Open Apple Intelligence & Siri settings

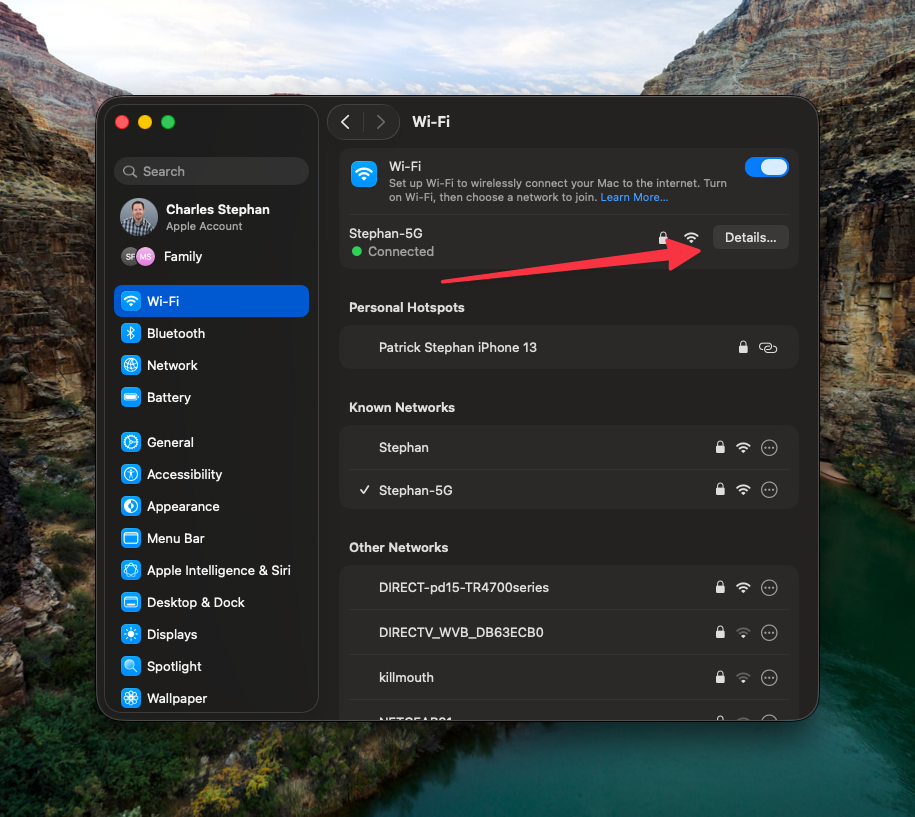click(218, 570)
